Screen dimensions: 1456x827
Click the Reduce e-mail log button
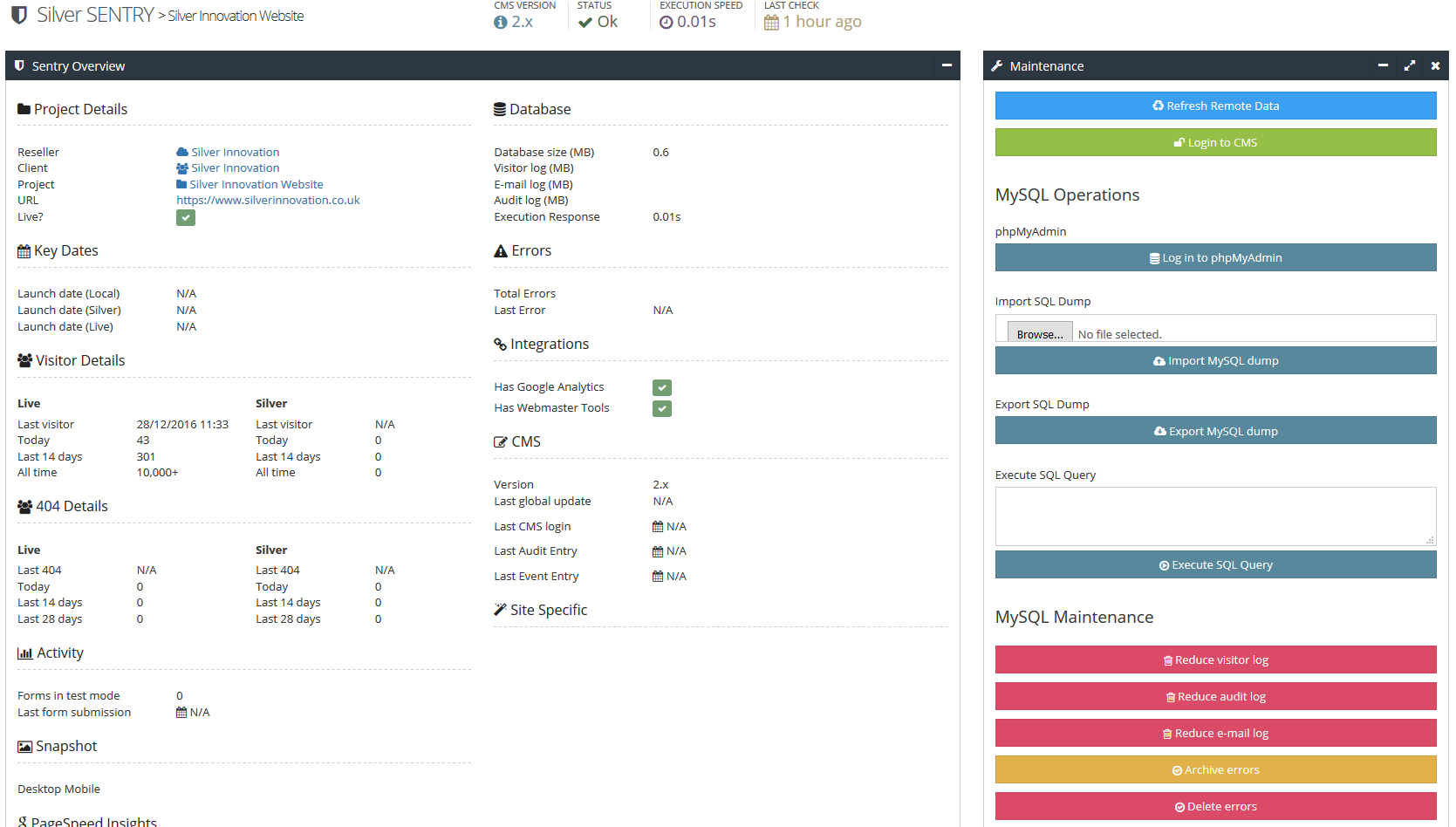(x=1215, y=733)
